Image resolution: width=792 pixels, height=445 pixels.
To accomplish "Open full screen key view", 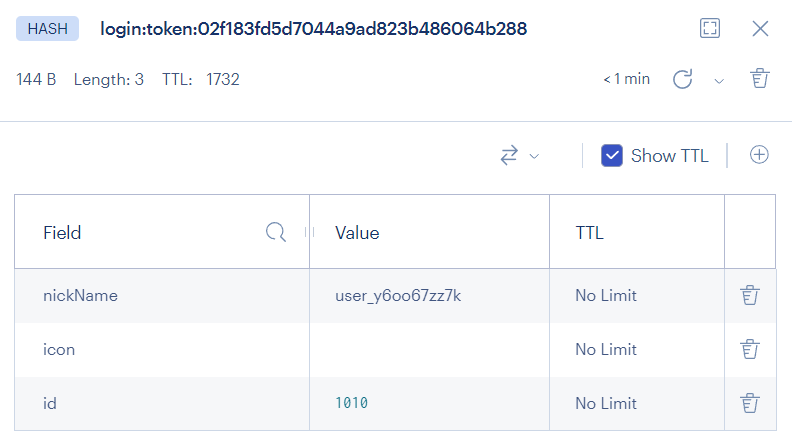I will 710,28.
